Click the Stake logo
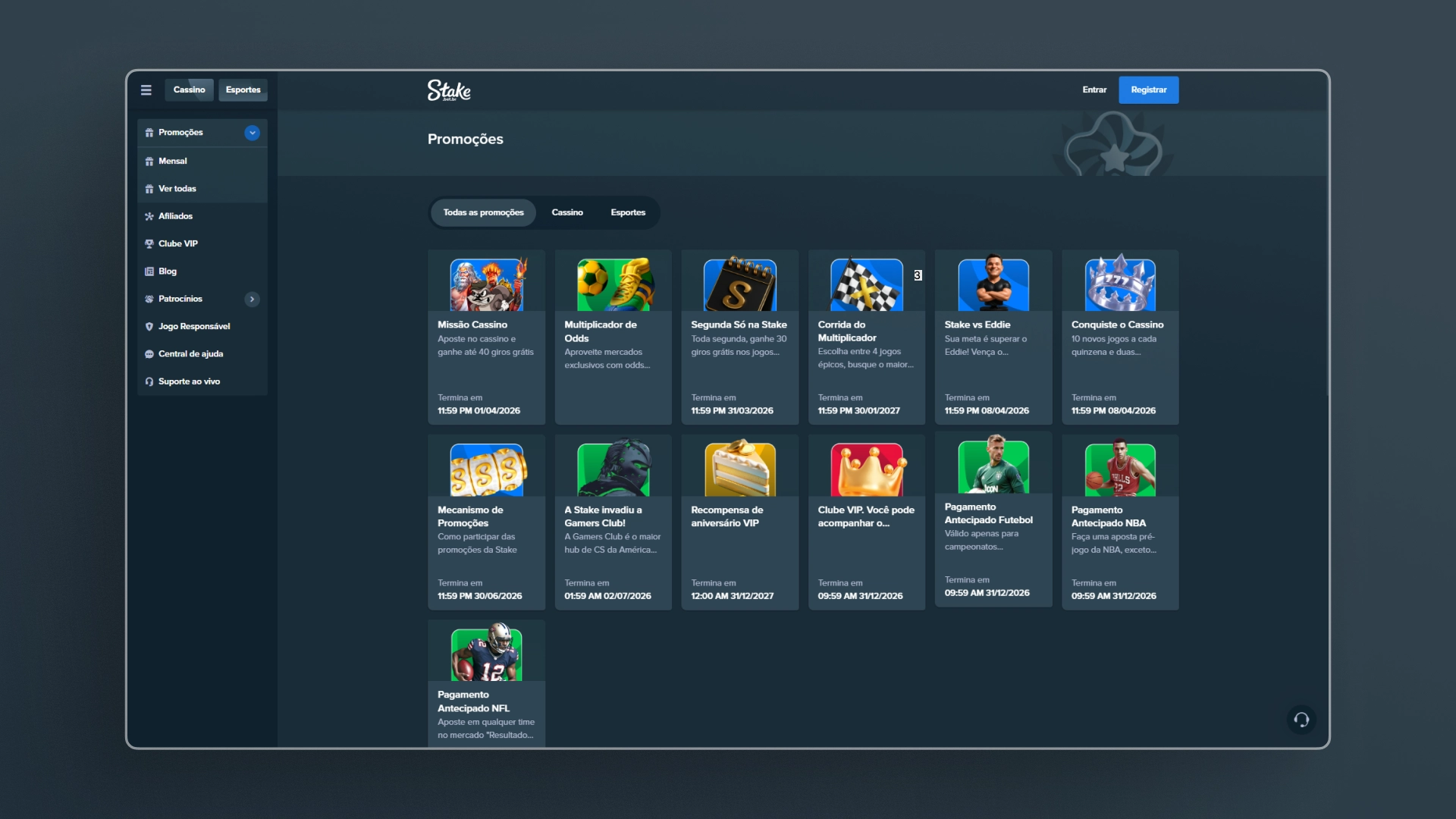 449,90
